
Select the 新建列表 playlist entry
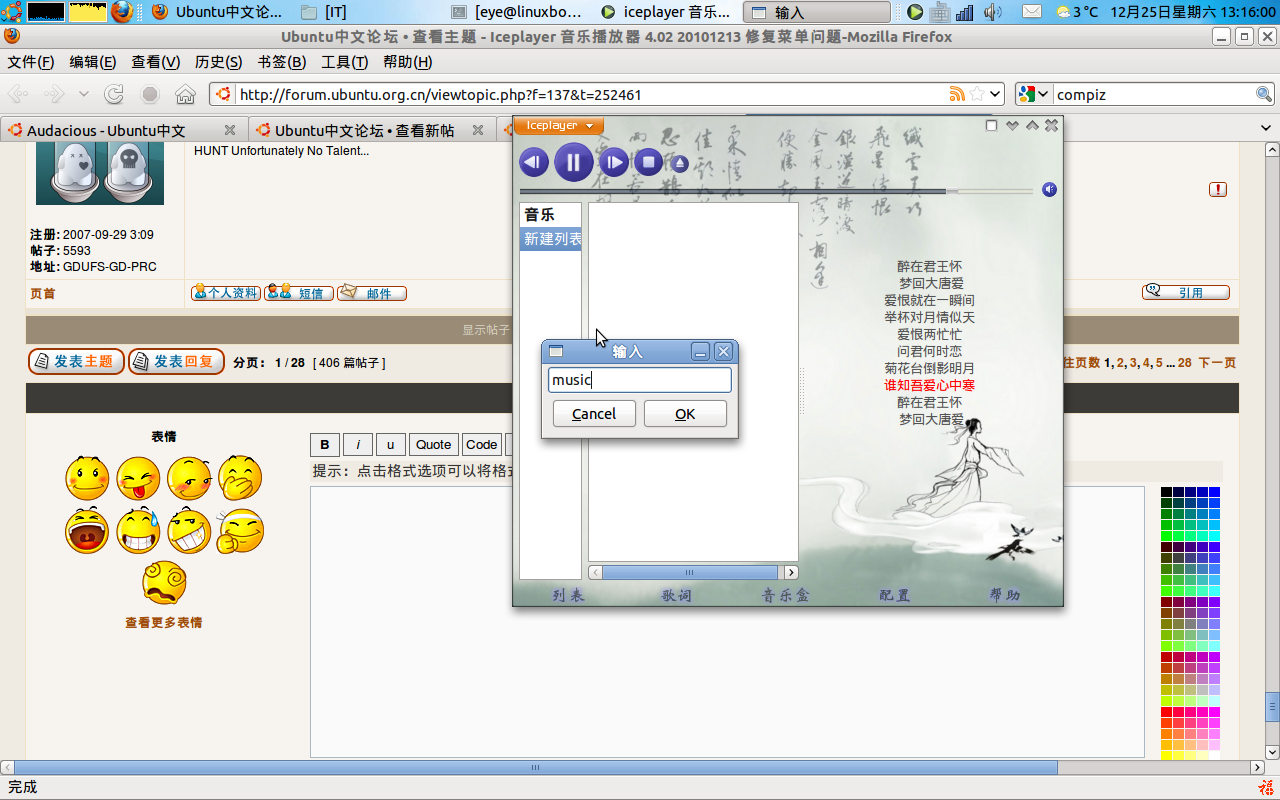(x=551, y=239)
